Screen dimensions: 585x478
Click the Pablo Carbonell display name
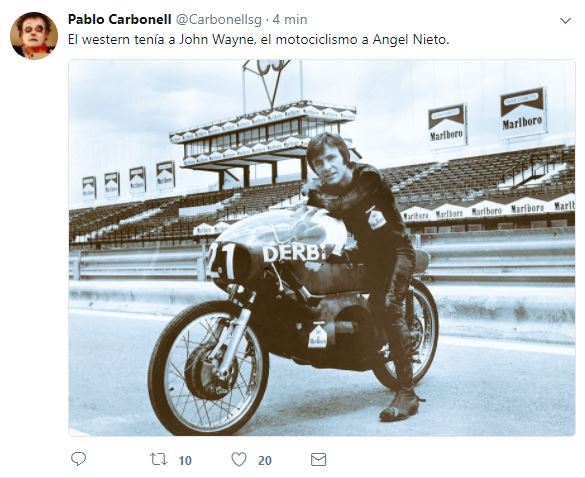coord(119,19)
